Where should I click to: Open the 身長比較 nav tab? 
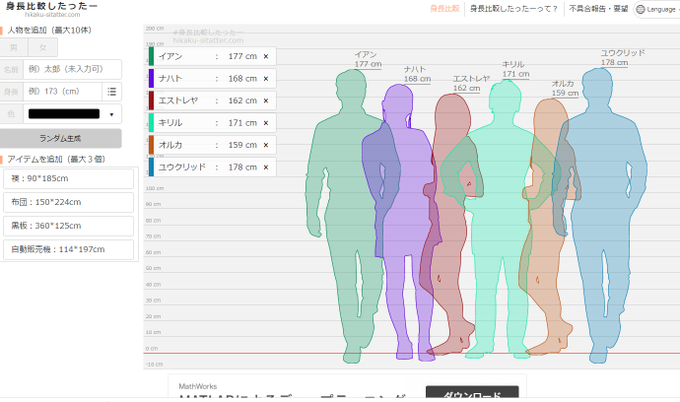[x=445, y=9]
